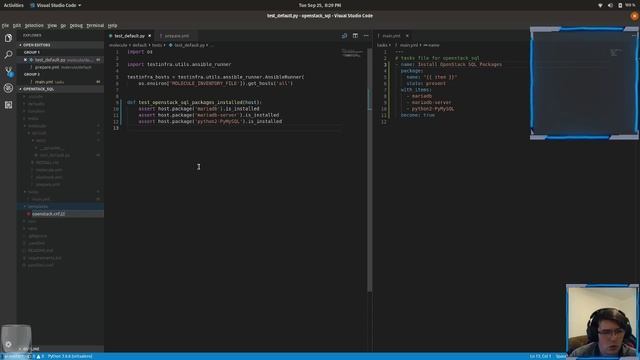Open the Extensions view icon
The width and height of the screenshot is (640, 360).
8,105
